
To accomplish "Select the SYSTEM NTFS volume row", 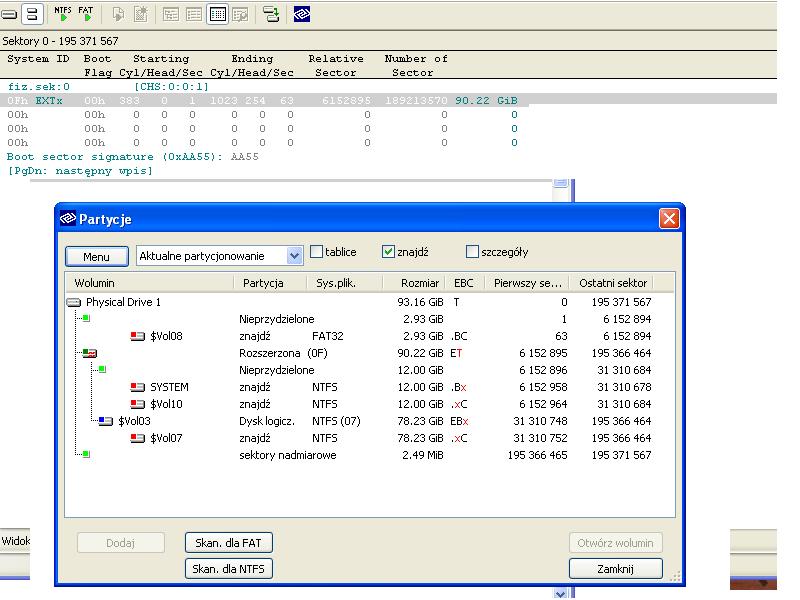I will pyautogui.click(x=359, y=387).
